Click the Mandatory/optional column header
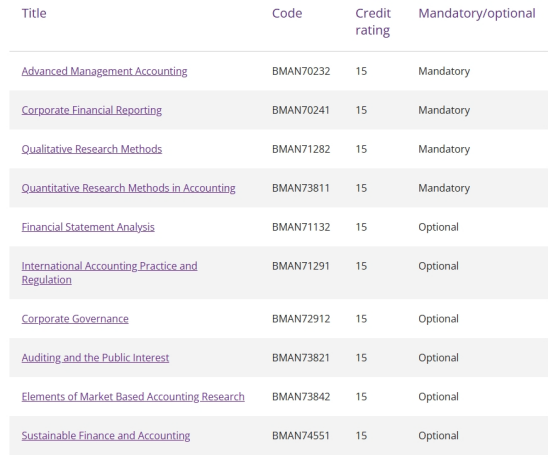Screen dimensions: 553x461 click(477, 13)
